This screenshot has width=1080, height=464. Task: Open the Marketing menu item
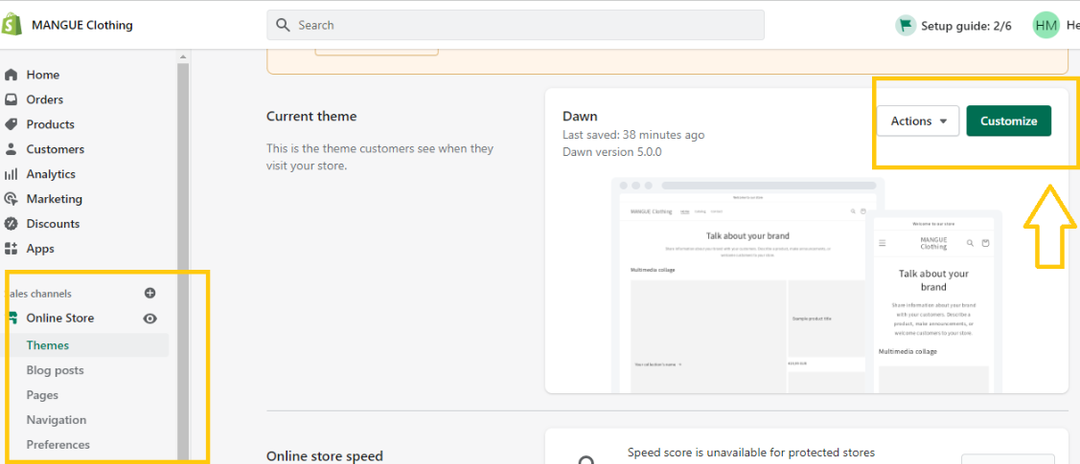[x=54, y=199]
